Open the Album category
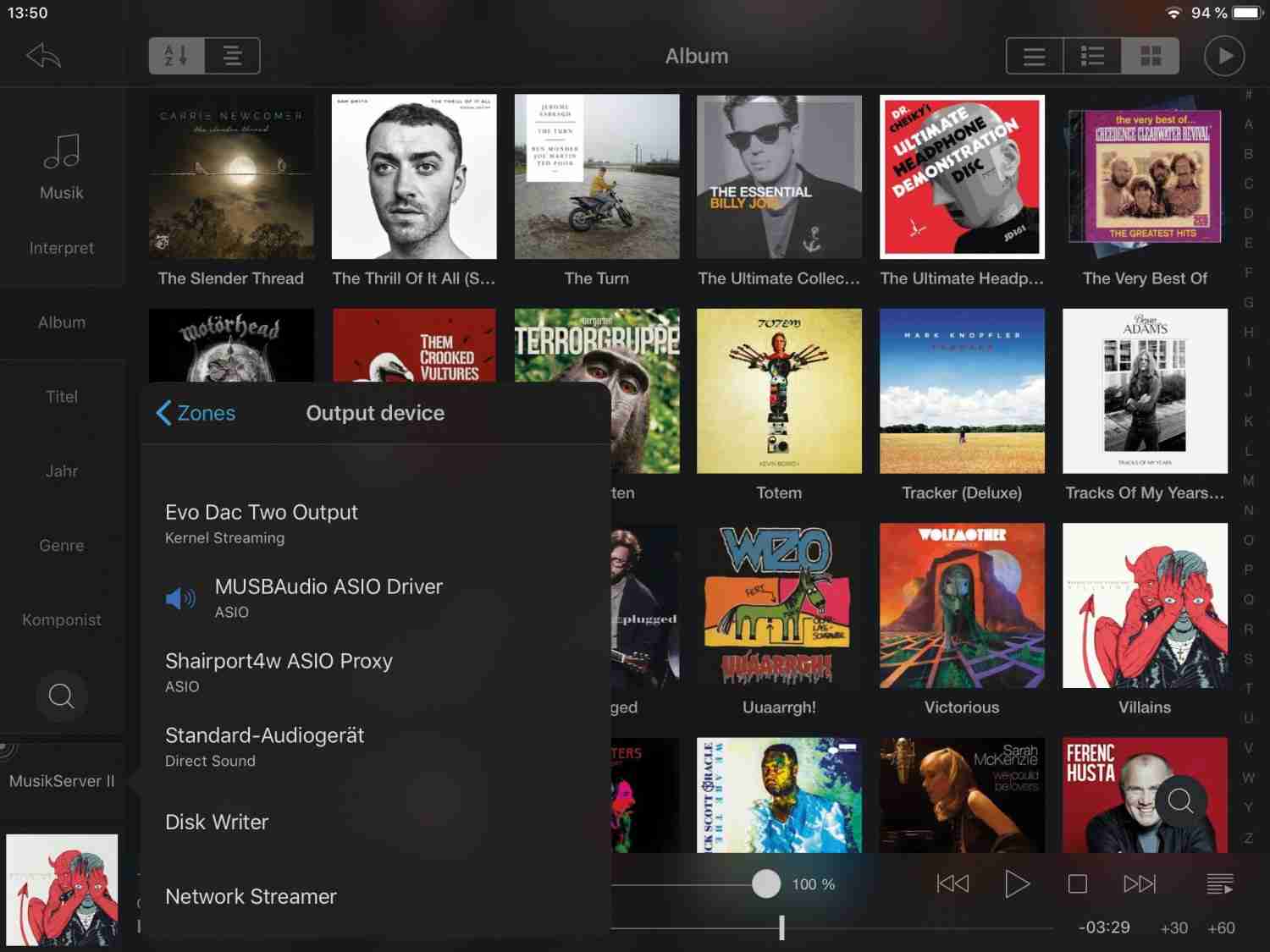 coord(62,322)
